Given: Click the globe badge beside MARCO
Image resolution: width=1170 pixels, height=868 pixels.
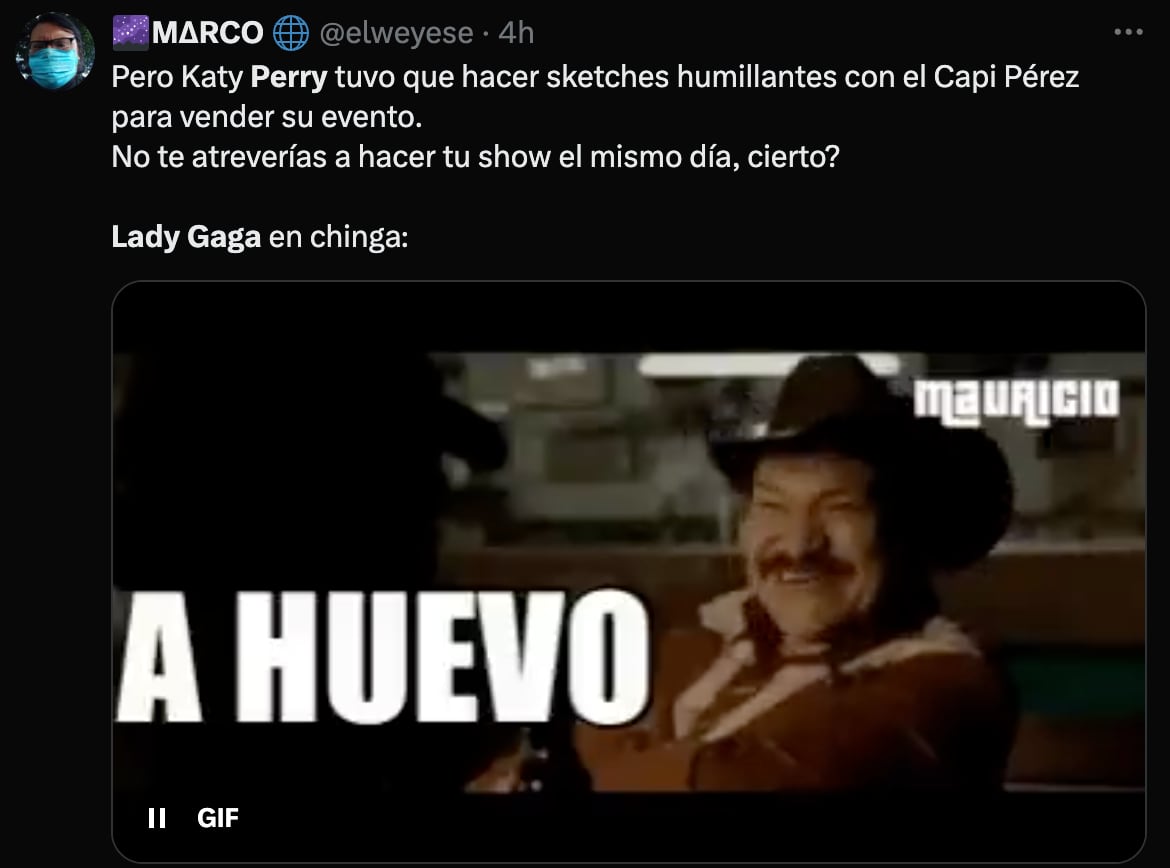Looking at the screenshot, I should point(291,33).
